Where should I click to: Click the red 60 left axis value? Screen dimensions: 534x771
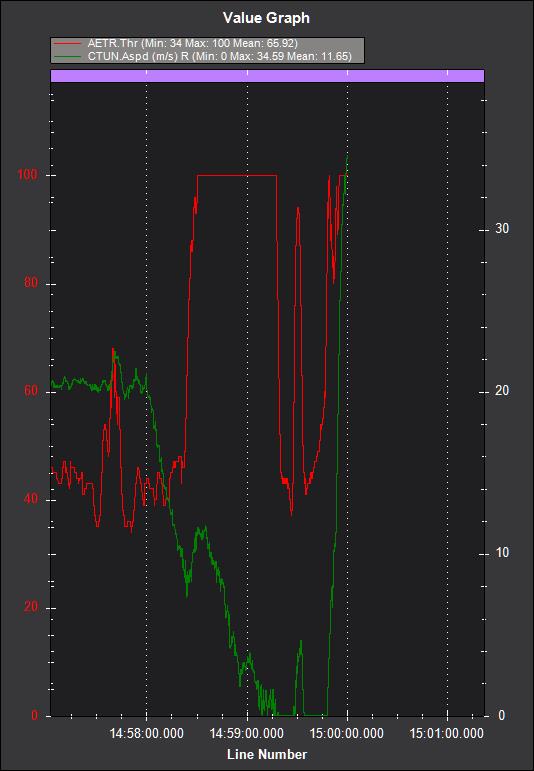(30, 391)
